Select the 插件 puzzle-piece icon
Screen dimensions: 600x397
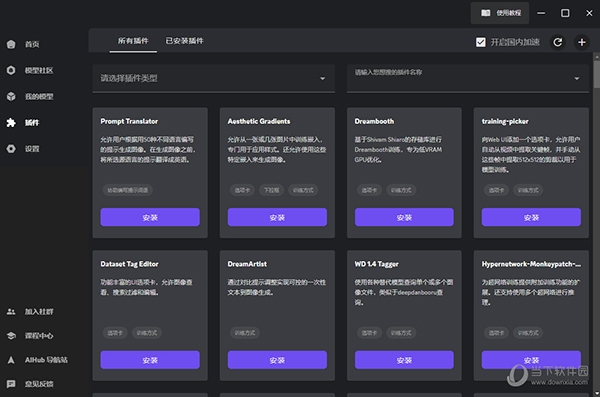(x=11, y=123)
